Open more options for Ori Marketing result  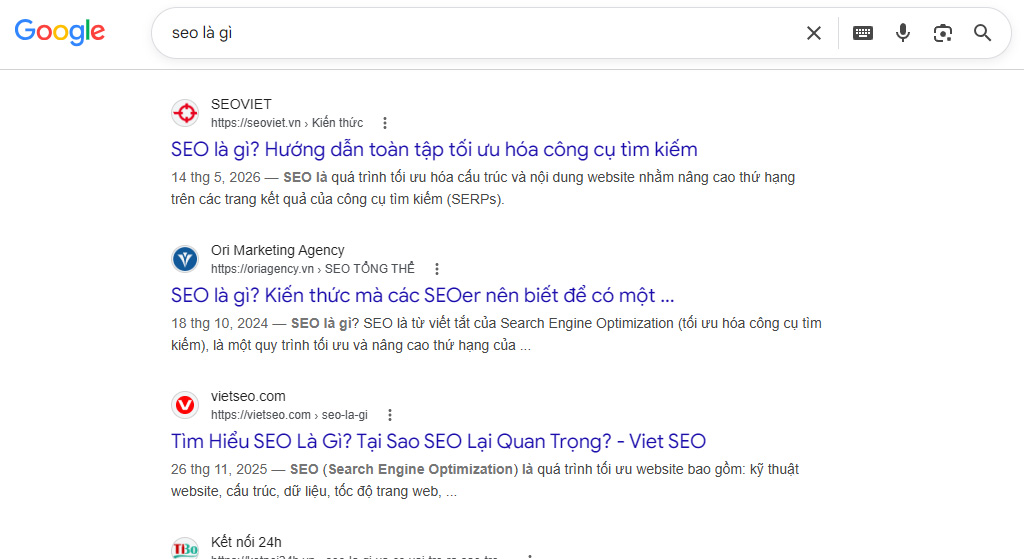[437, 268]
